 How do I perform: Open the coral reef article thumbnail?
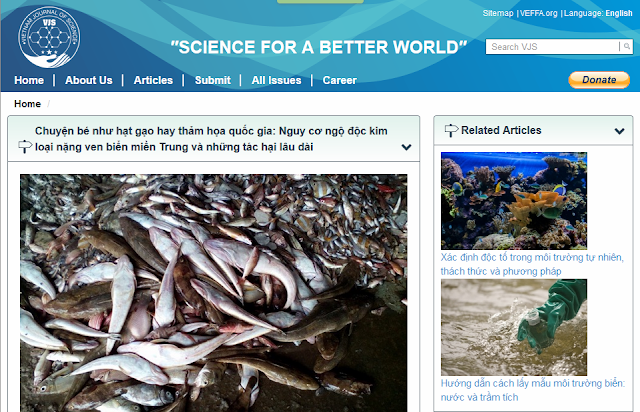tap(514, 200)
